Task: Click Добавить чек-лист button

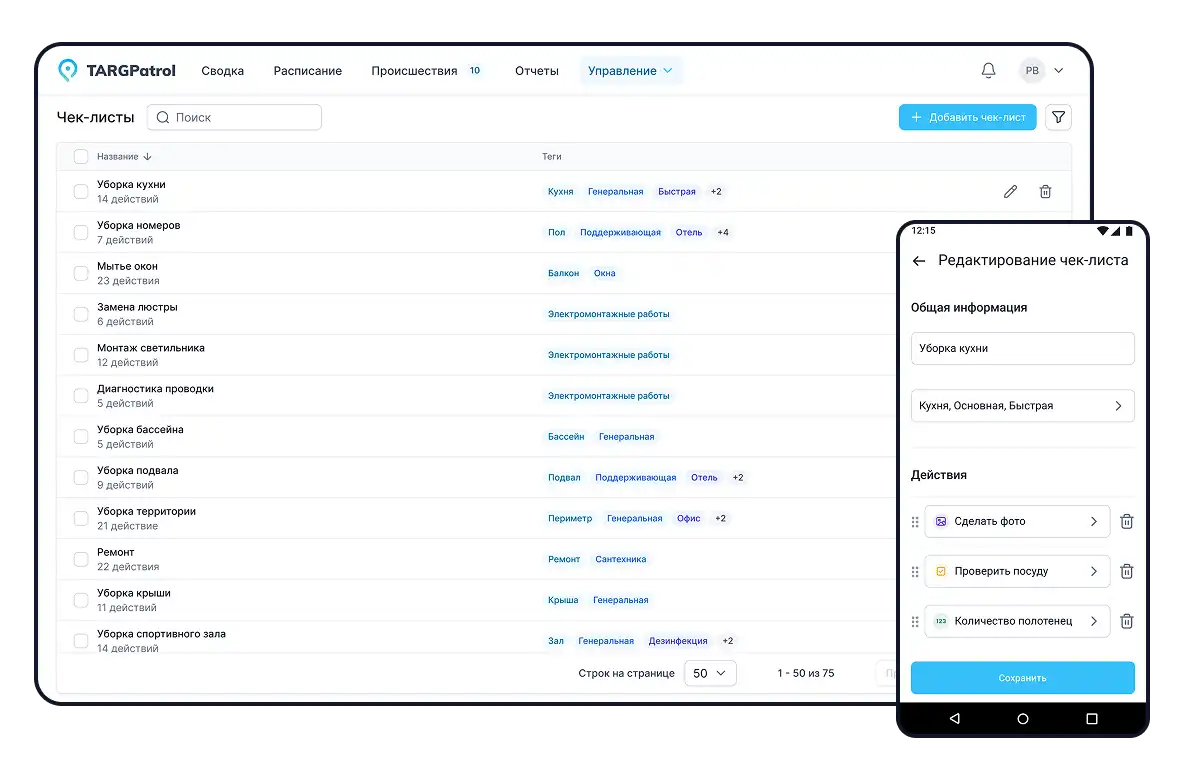Action: click(x=967, y=117)
